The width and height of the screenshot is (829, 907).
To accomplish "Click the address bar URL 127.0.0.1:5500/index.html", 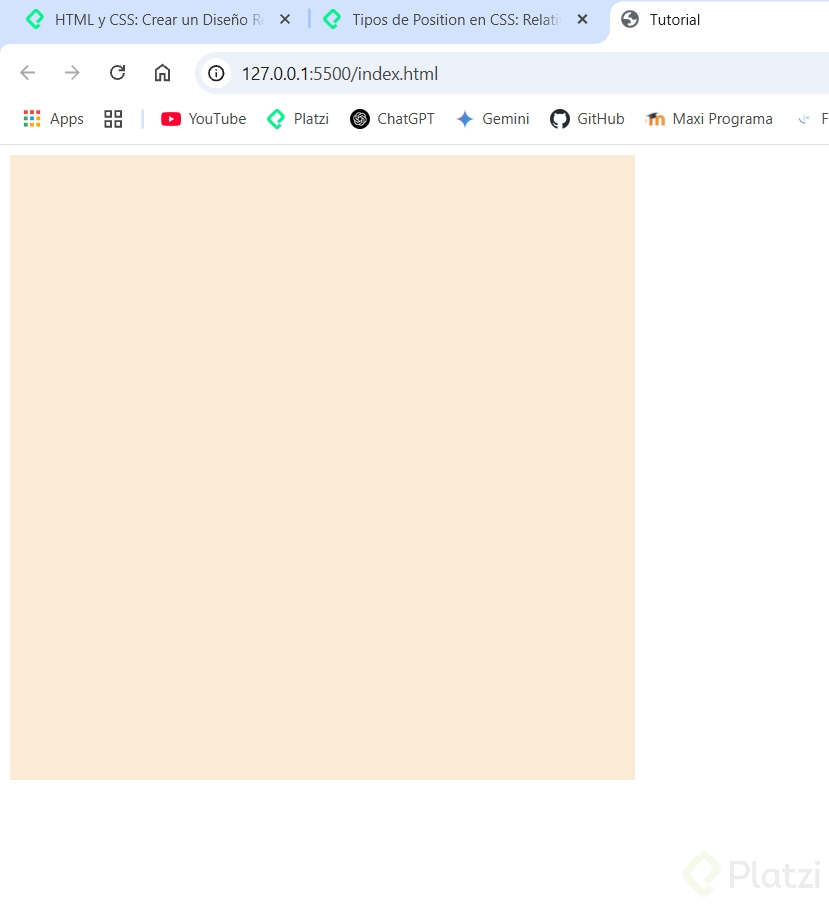I will tap(340, 74).
